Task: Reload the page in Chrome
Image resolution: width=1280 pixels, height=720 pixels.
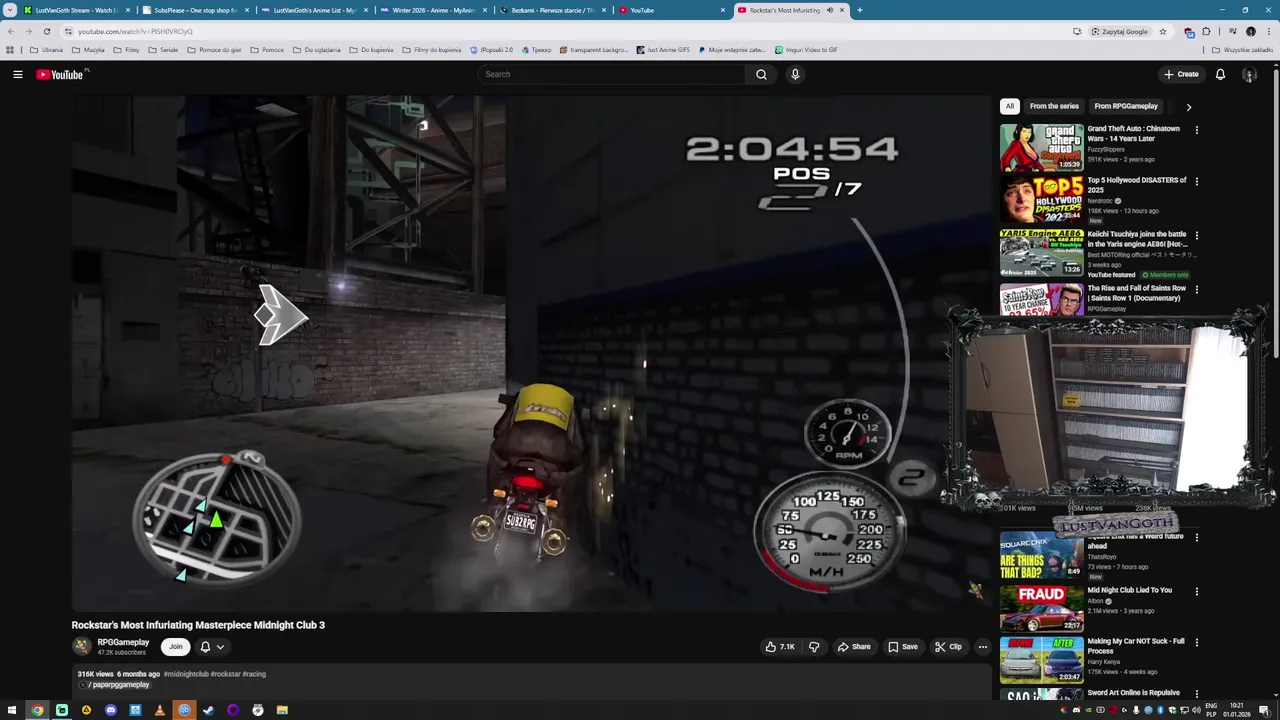Action: (46, 31)
